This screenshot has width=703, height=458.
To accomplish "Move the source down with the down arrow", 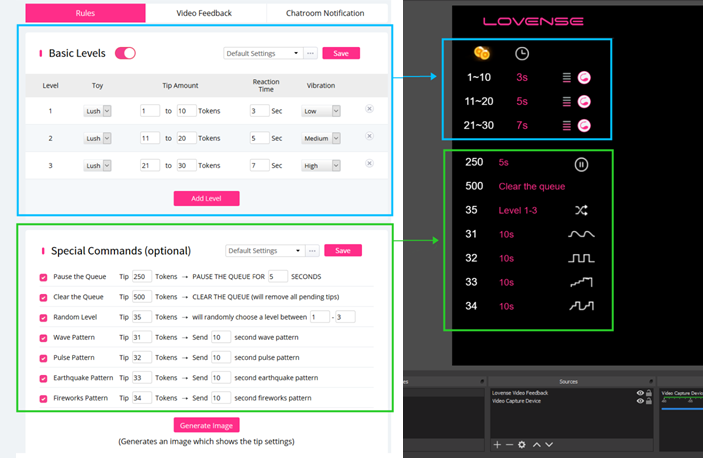I will click(548, 444).
